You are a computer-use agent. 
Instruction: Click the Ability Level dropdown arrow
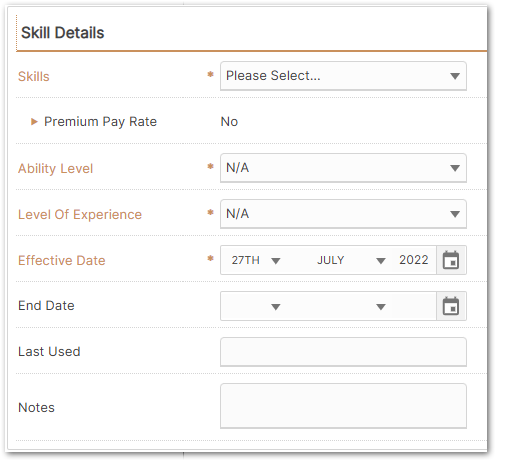(x=455, y=168)
